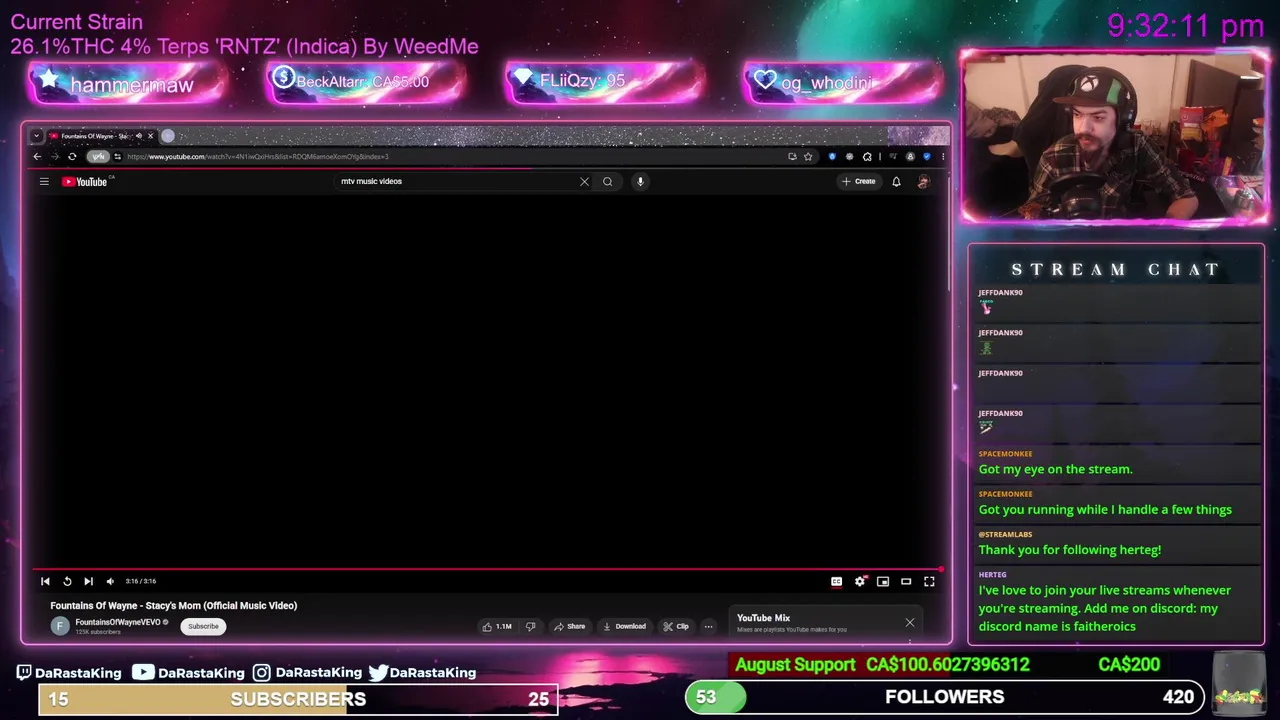Click the youtube.com address bar URL

tap(258, 156)
